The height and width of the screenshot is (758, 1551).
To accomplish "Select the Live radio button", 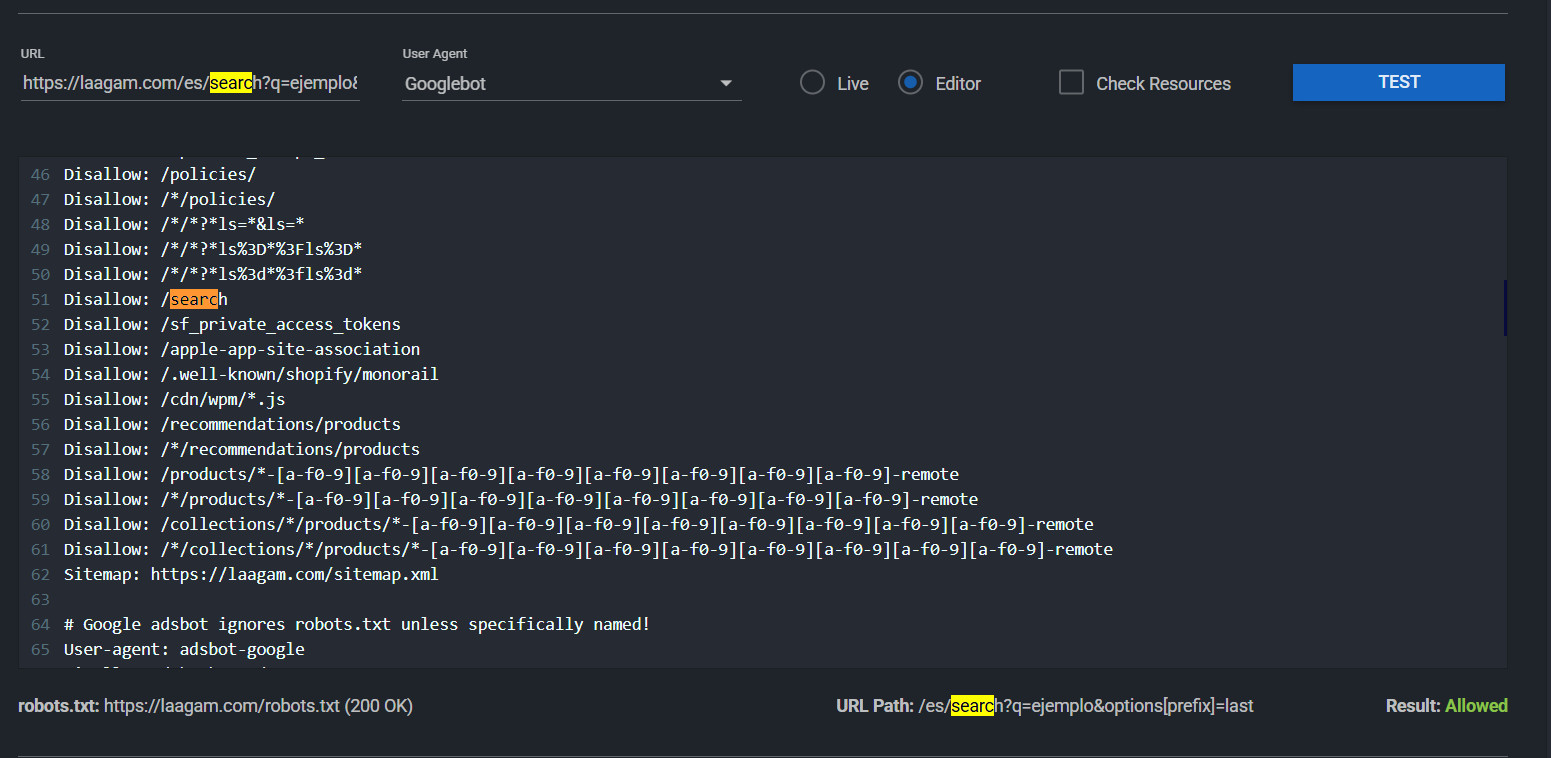I will click(x=812, y=83).
